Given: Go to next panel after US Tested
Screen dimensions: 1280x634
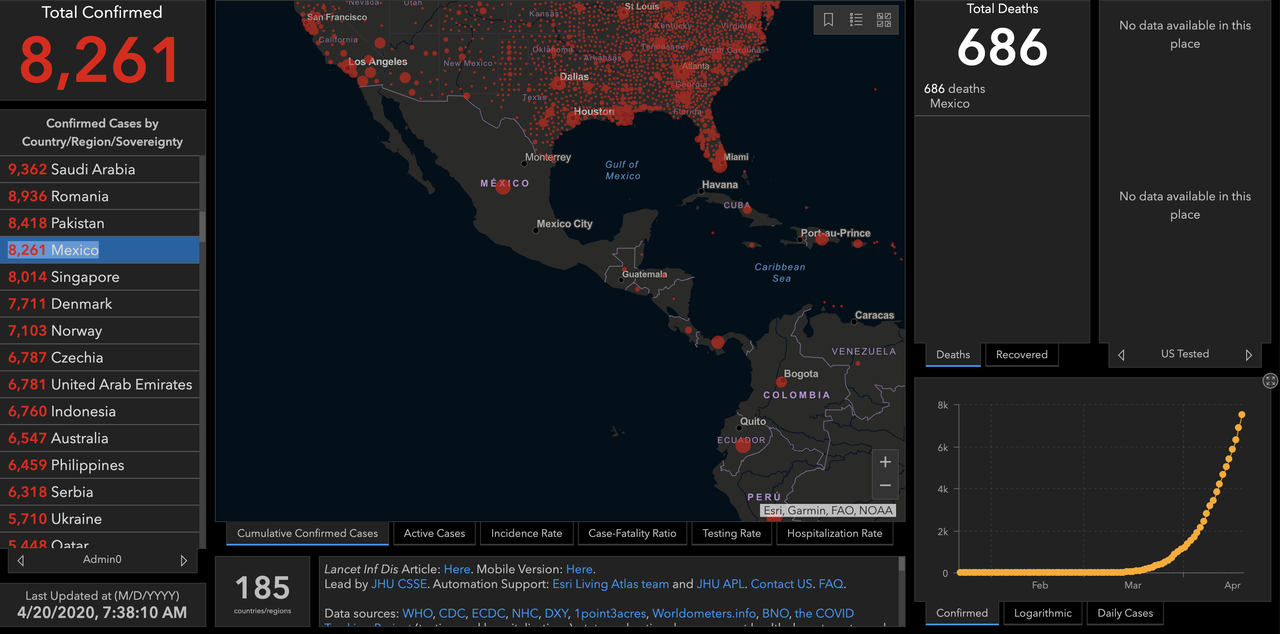Looking at the screenshot, I should (1248, 355).
